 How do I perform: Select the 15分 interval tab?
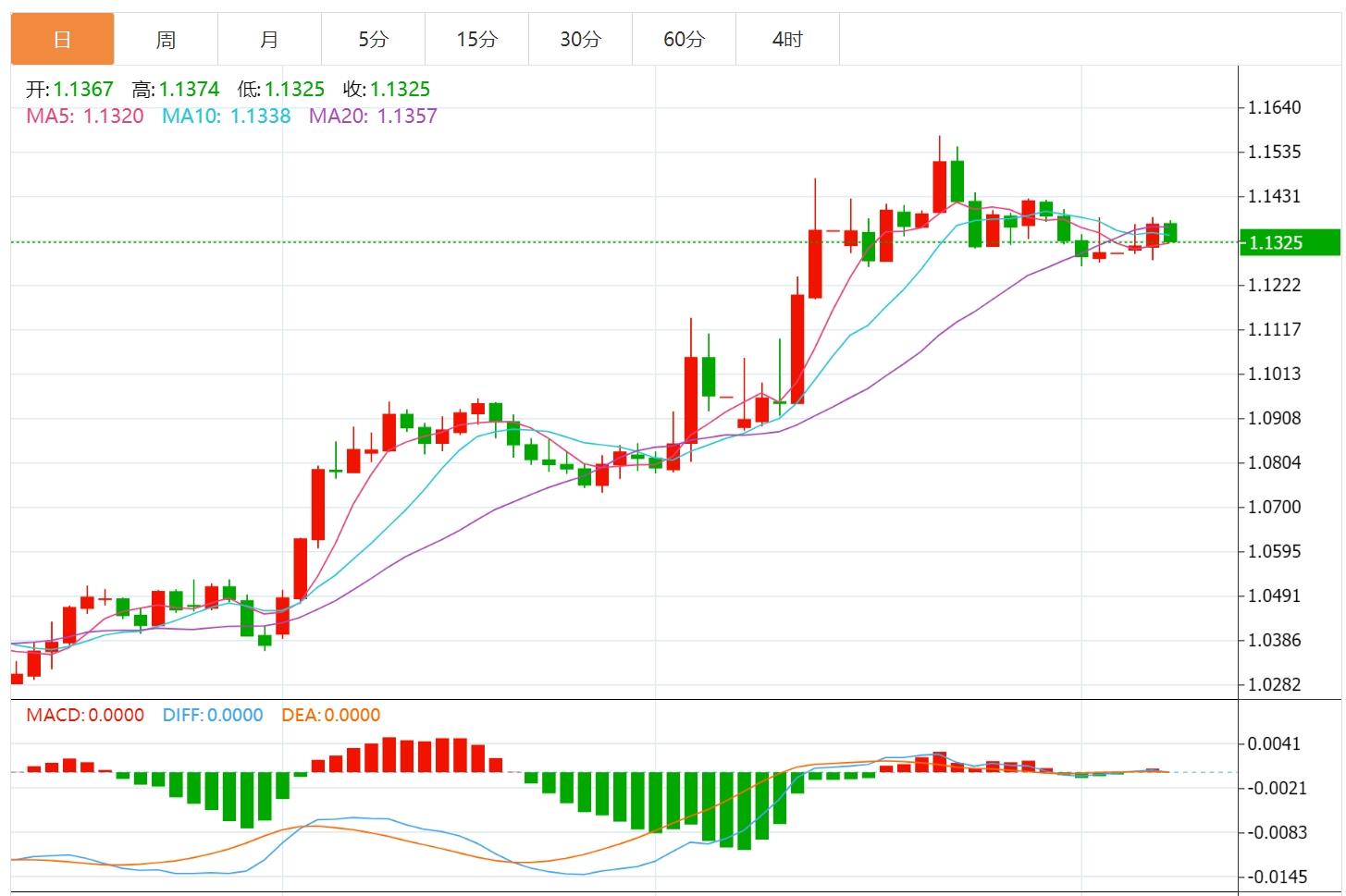tap(476, 39)
